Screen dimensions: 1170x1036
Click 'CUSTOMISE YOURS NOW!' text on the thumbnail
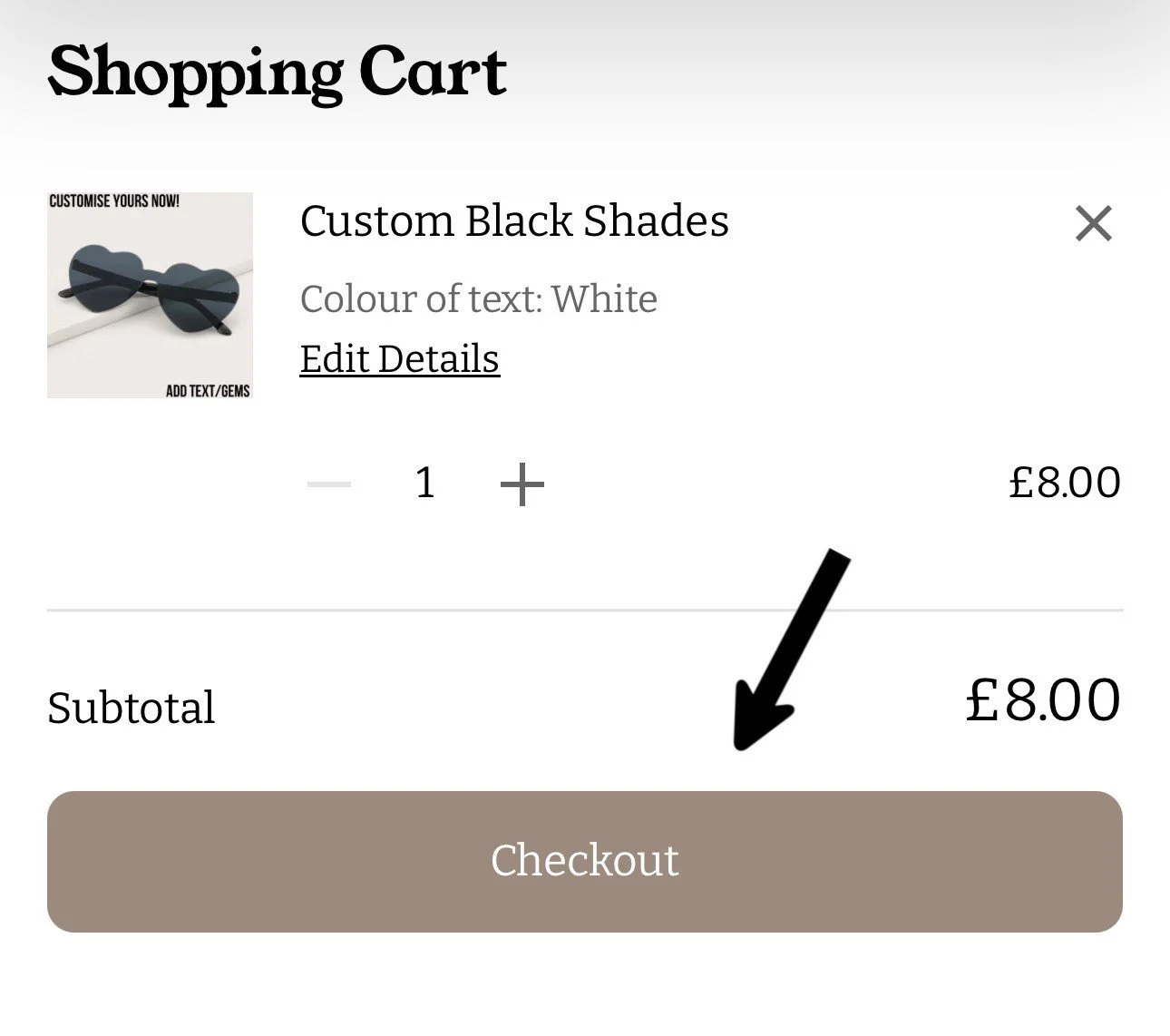coord(114,200)
